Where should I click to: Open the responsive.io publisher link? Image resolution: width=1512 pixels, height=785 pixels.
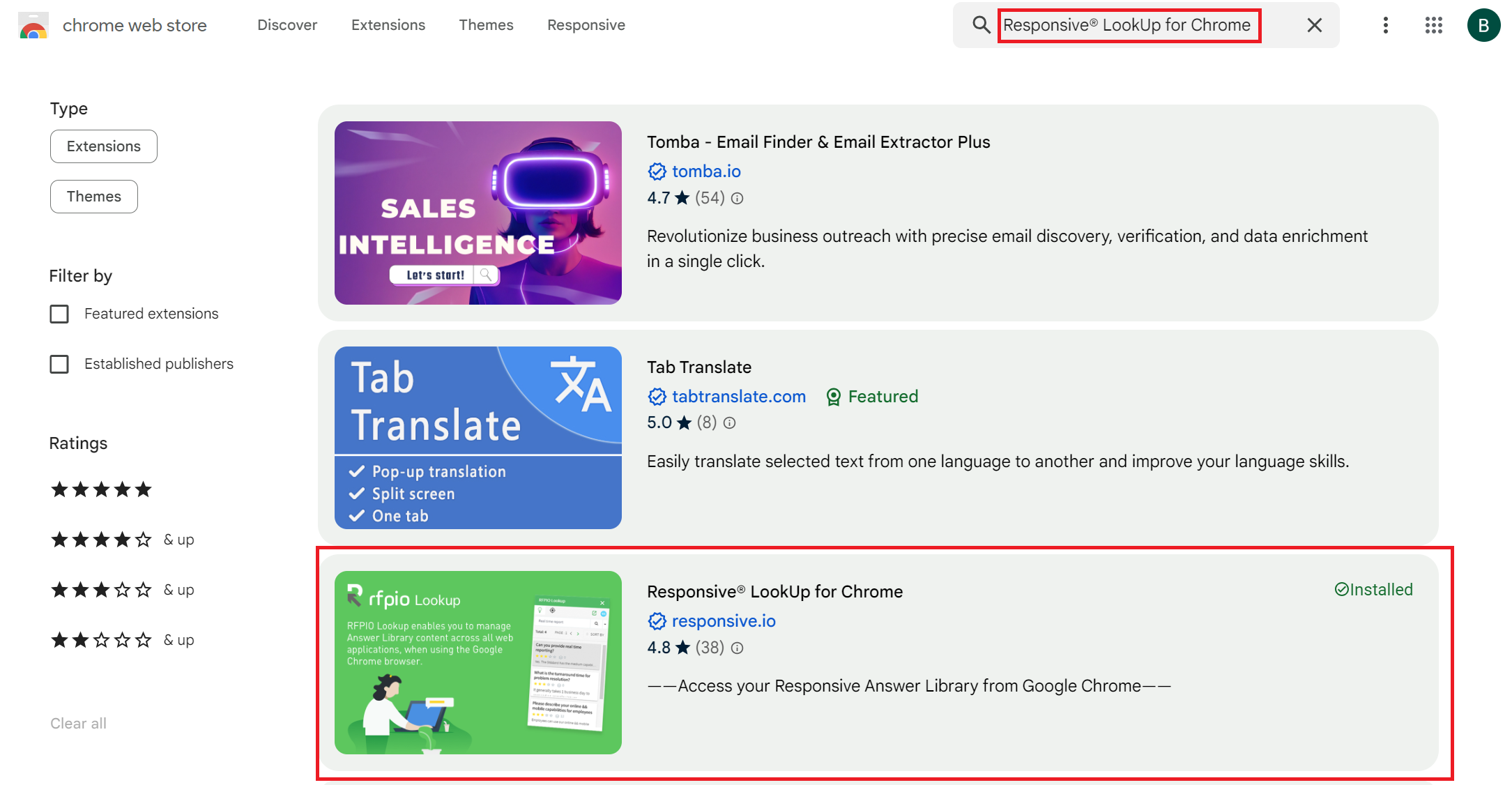pos(724,621)
